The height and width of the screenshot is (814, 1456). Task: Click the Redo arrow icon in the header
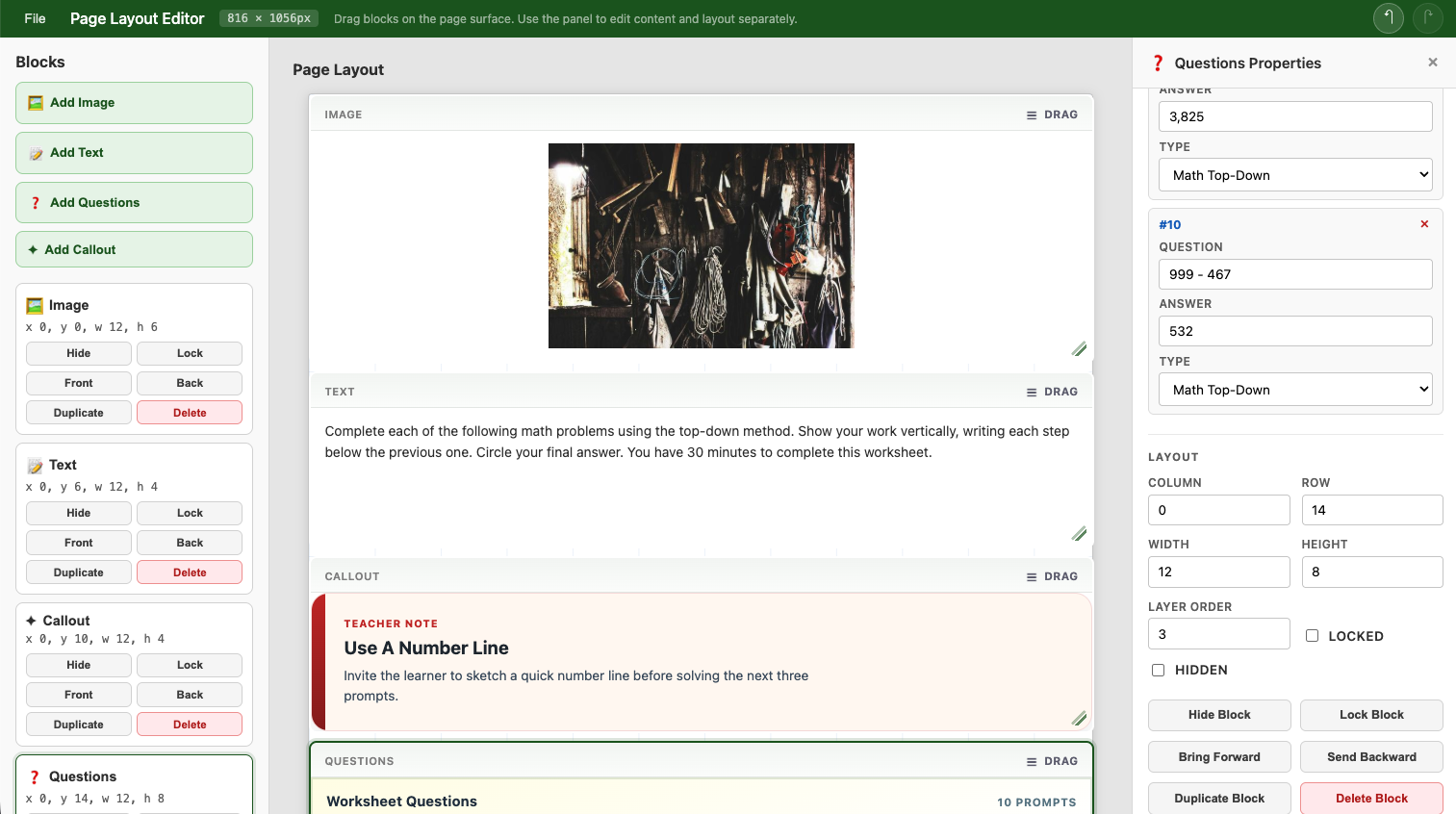point(1428,17)
